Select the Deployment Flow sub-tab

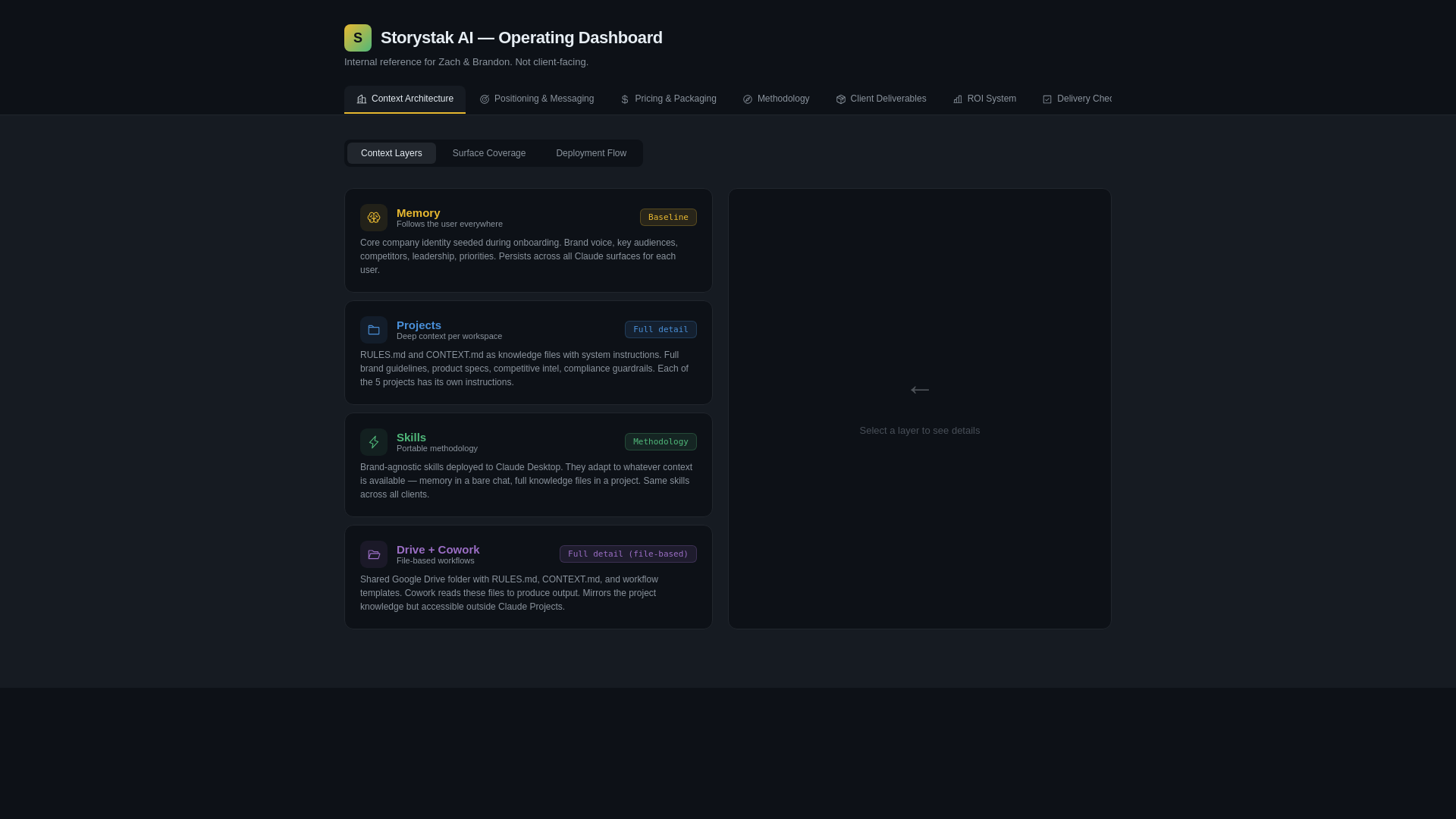coord(591,153)
